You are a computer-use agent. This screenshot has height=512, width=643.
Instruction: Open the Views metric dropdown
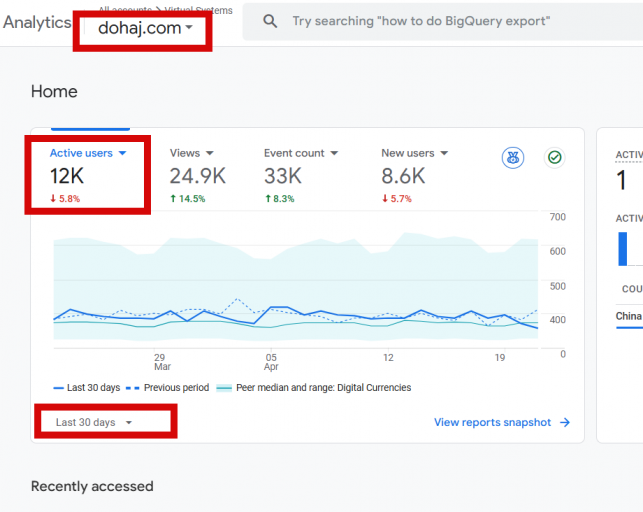point(210,154)
